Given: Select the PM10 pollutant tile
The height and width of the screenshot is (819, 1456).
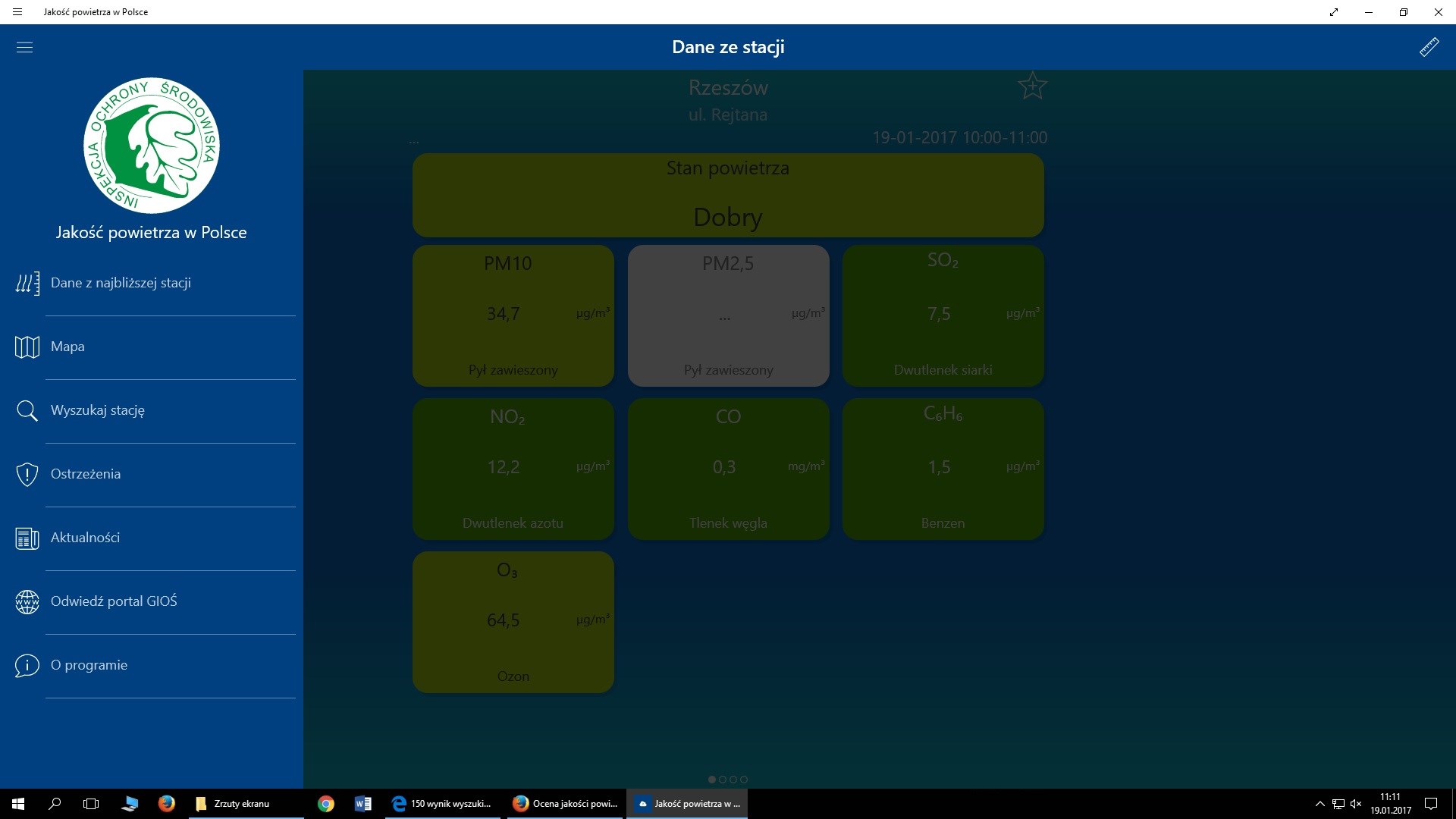Looking at the screenshot, I should pyautogui.click(x=513, y=315).
